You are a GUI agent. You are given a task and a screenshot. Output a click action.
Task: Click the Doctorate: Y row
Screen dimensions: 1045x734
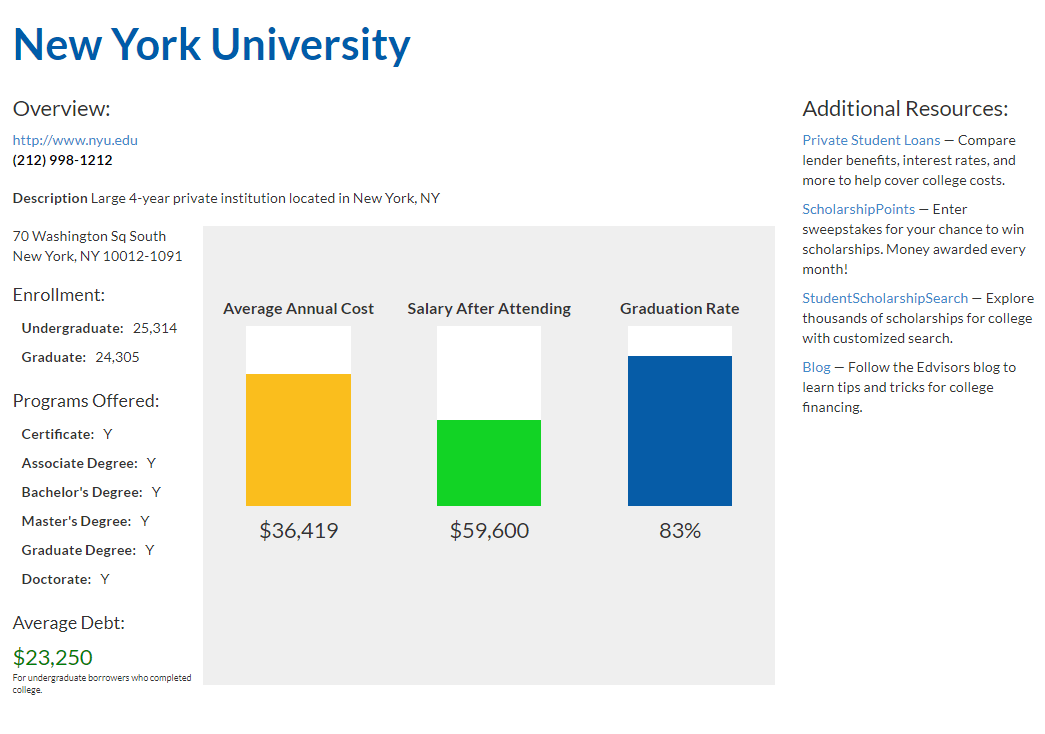[x=65, y=579]
